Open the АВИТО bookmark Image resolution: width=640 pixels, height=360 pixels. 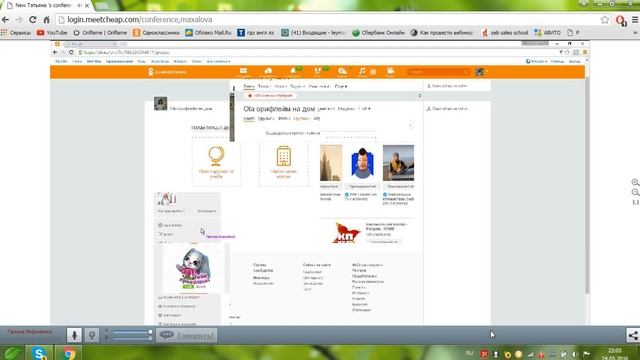coord(548,33)
